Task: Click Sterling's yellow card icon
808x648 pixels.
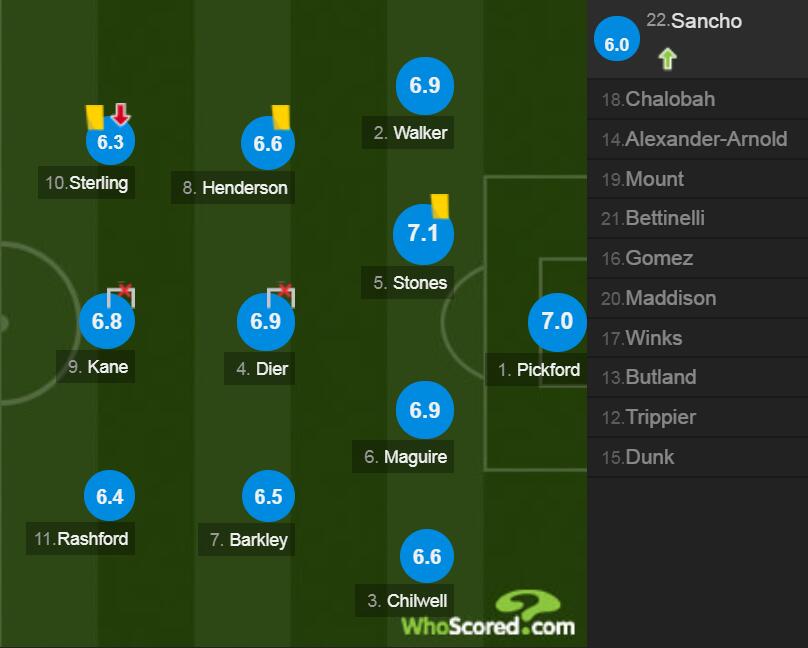Action: tap(96, 116)
